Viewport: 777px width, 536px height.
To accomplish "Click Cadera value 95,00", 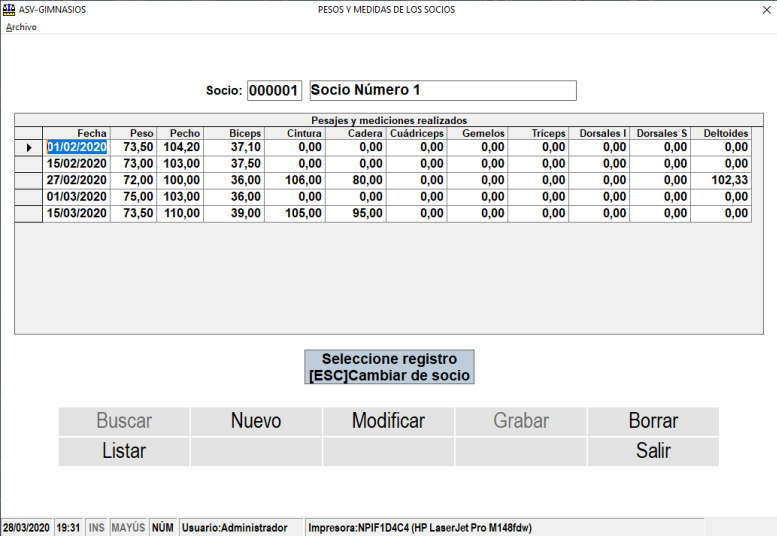I will coord(356,214).
